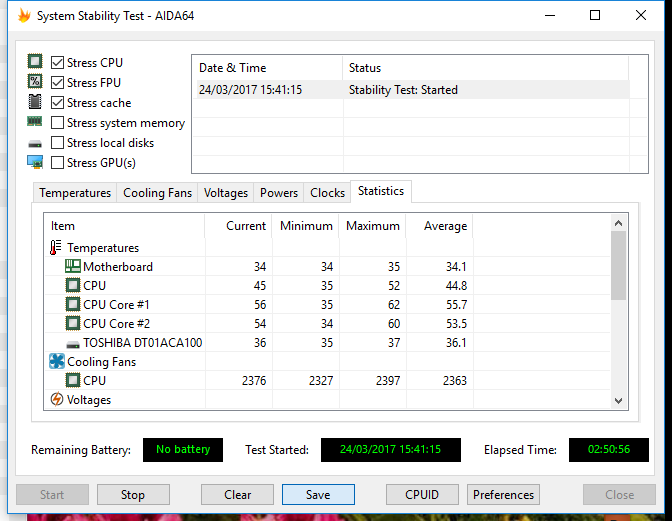Select the Statistics tab

(381, 191)
